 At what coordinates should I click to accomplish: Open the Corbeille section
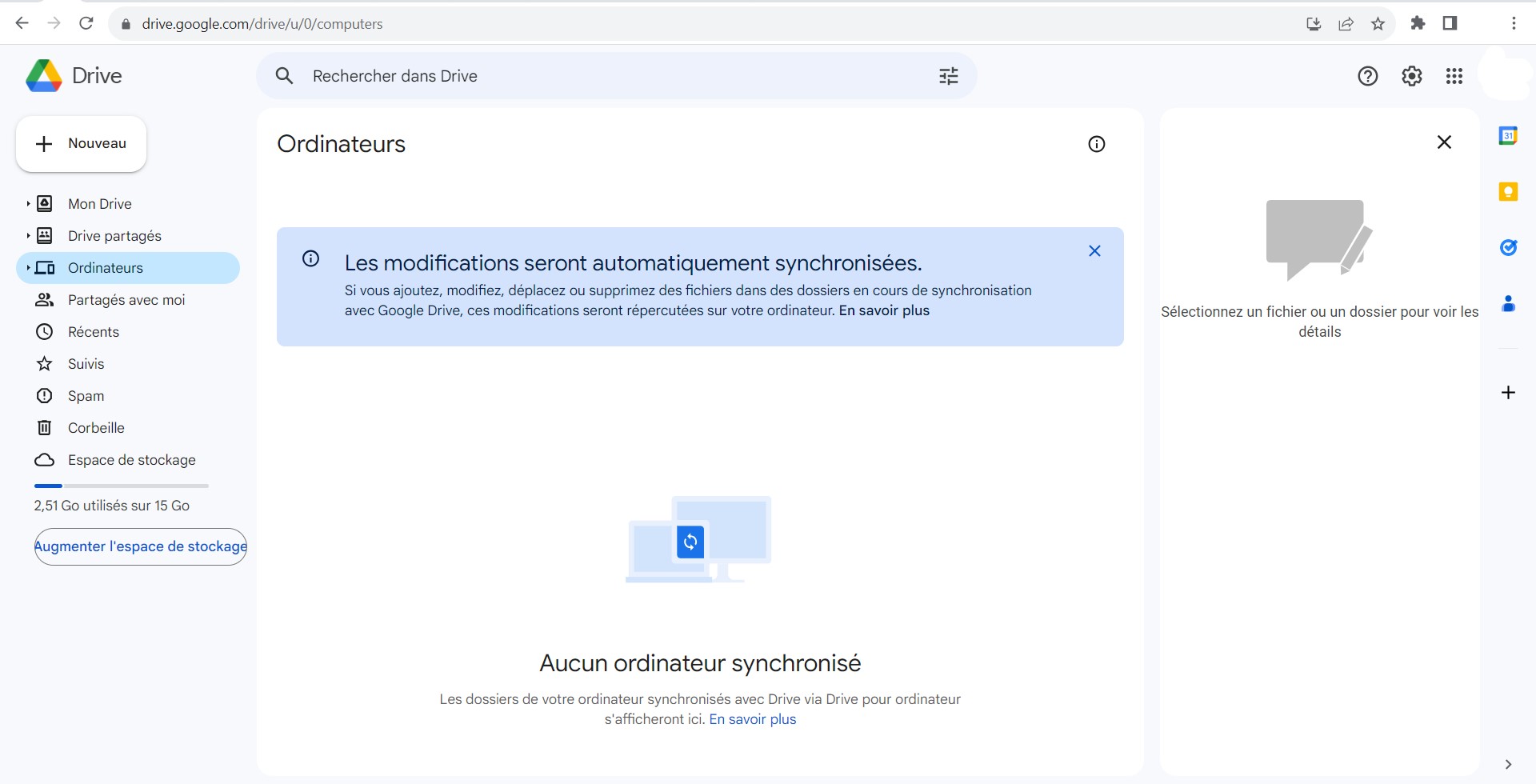(96, 428)
